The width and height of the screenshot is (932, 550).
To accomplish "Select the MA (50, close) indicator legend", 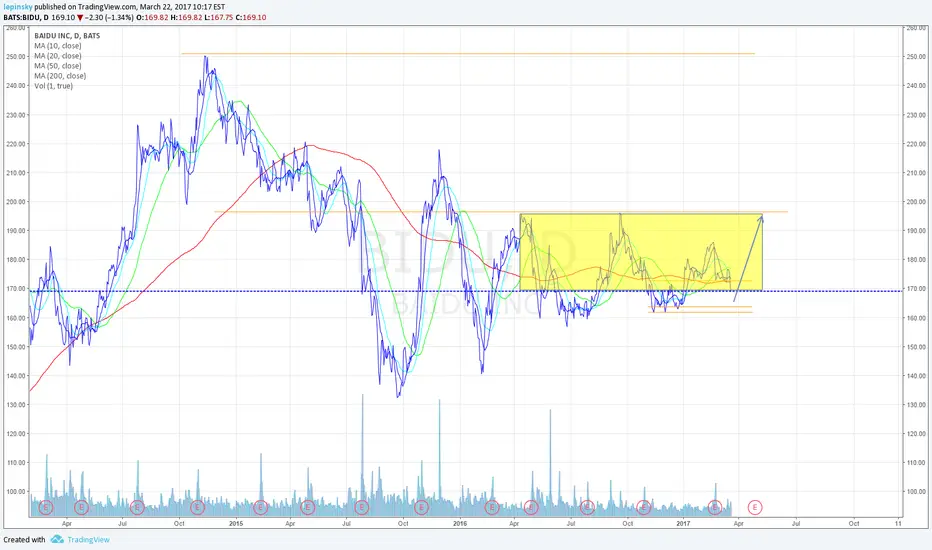I will (x=58, y=66).
